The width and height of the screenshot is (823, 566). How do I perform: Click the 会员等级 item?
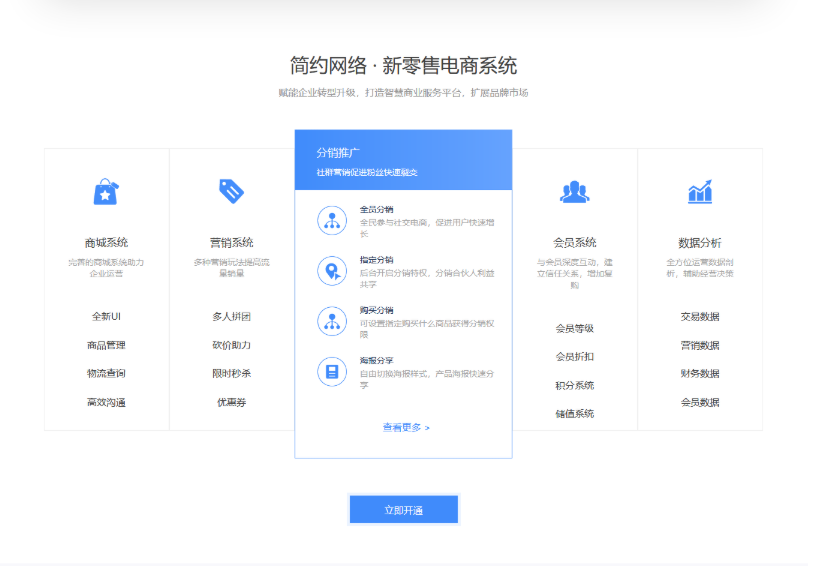(x=574, y=329)
